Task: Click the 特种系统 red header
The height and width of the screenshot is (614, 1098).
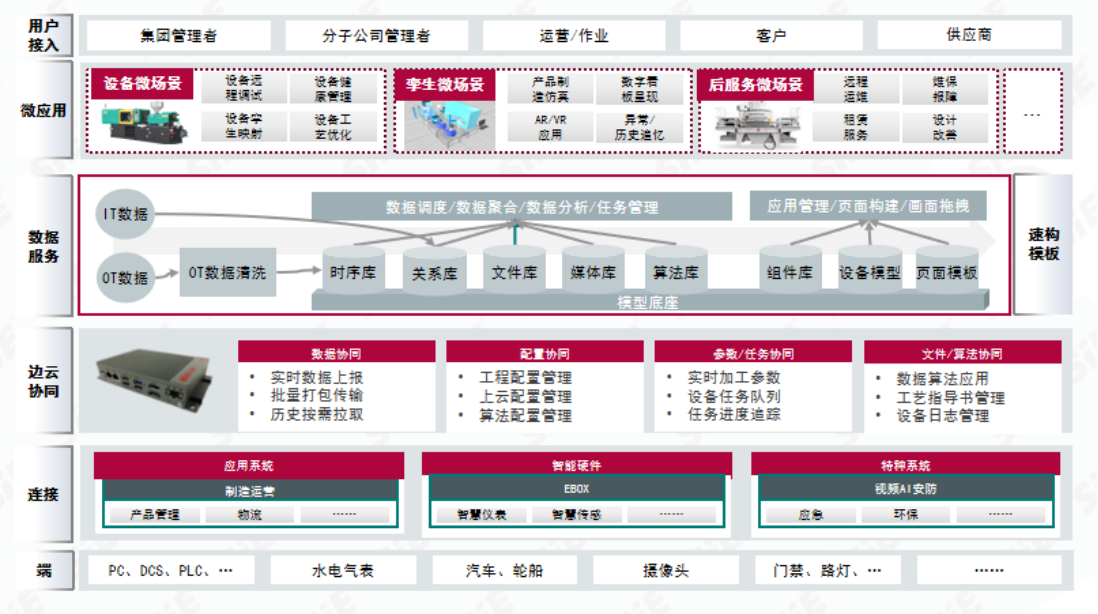Action: (x=905, y=466)
